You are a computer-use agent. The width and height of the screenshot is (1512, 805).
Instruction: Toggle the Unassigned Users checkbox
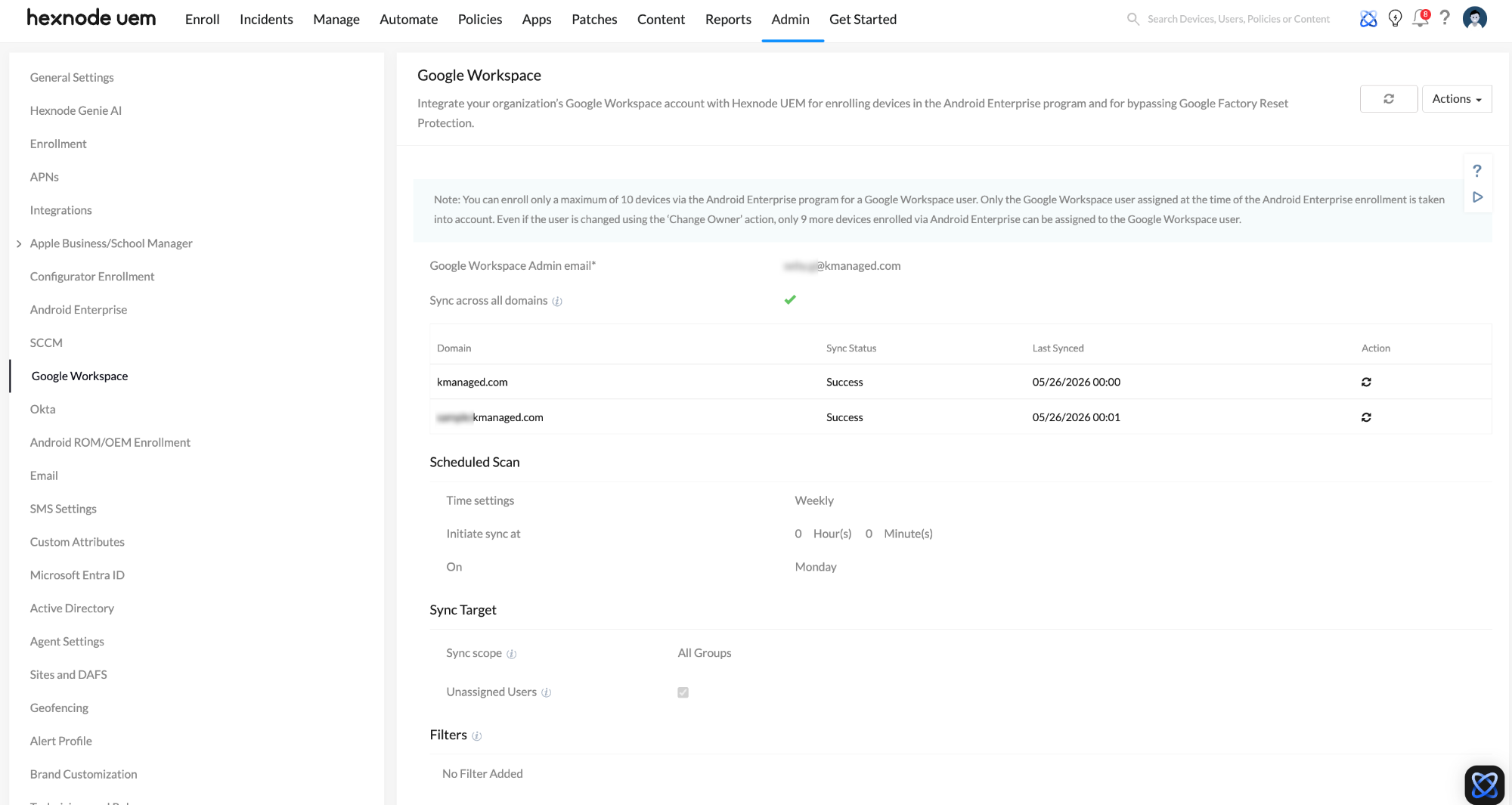pos(683,692)
